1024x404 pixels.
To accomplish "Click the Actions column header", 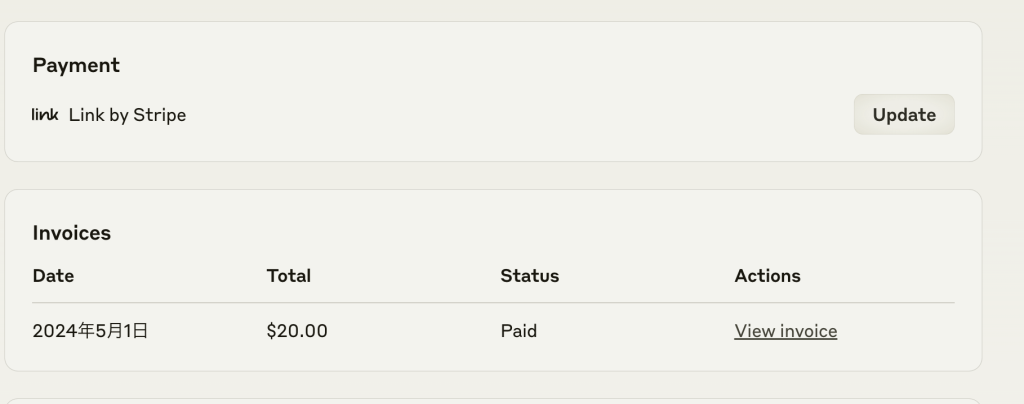I will coord(767,276).
